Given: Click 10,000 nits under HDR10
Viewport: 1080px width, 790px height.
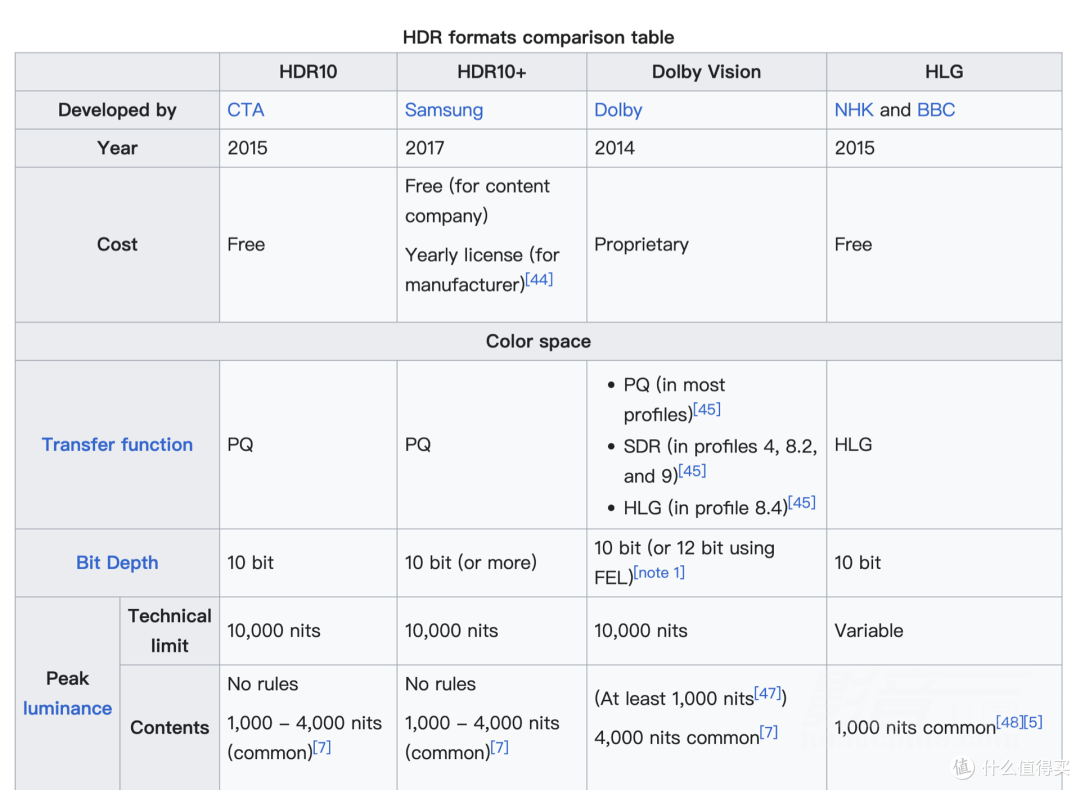Looking at the screenshot, I should pos(274,631).
